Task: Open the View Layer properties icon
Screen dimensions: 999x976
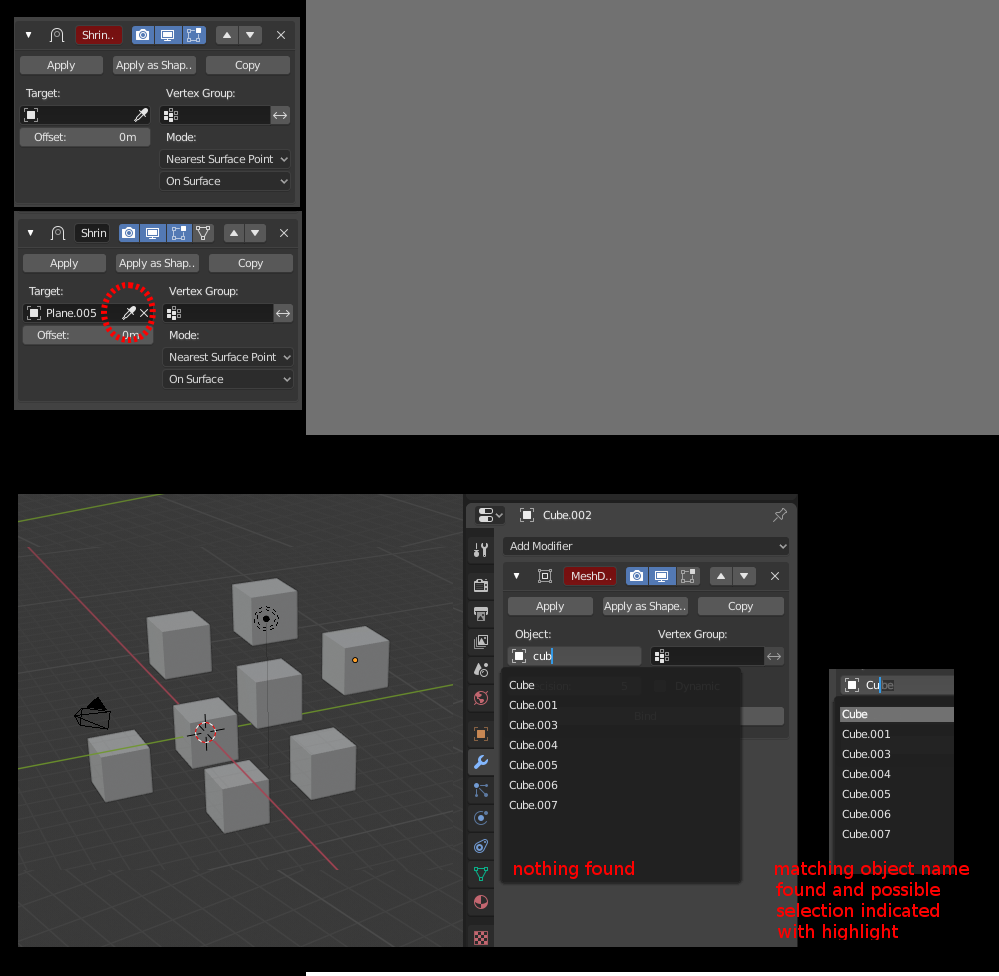Action: [481, 642]
